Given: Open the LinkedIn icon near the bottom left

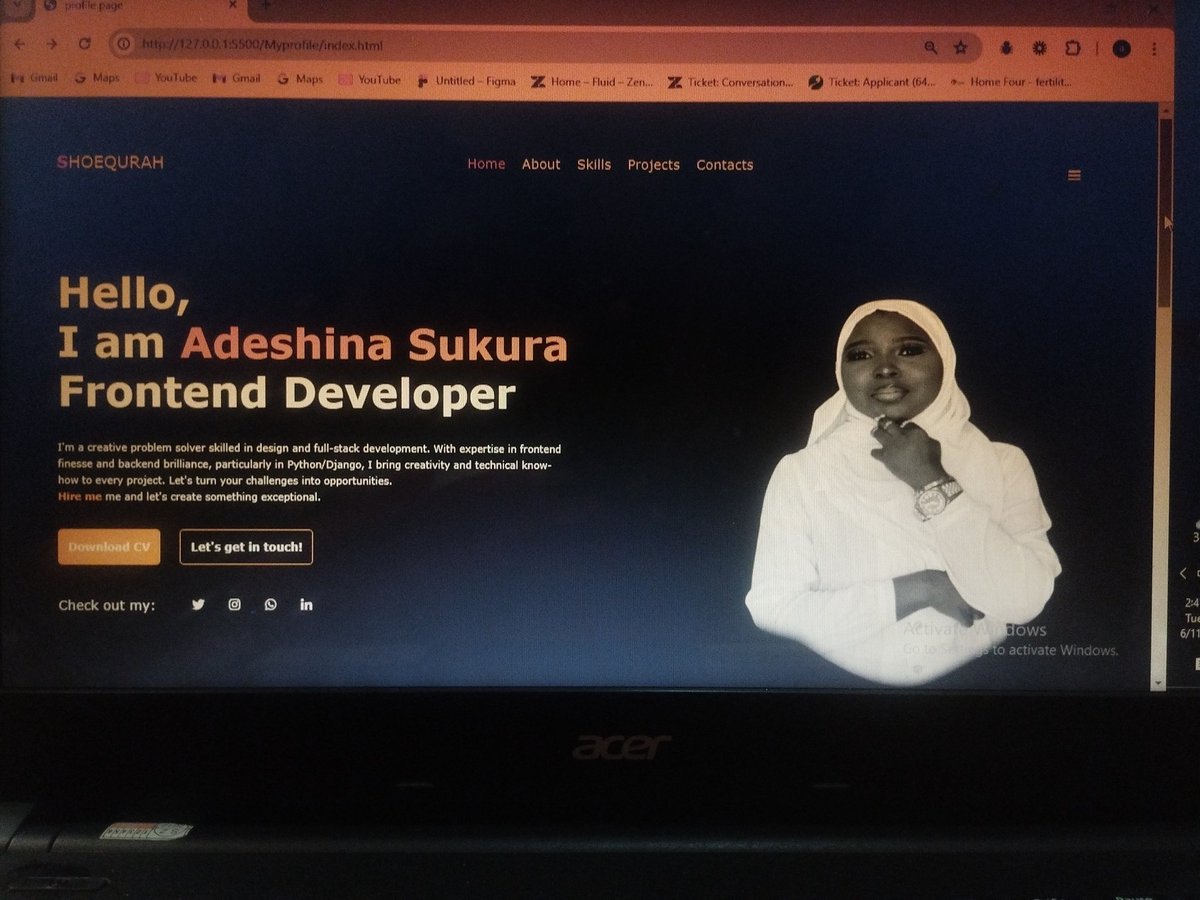Looking at the screenshot, I should (x=305, y=604).
